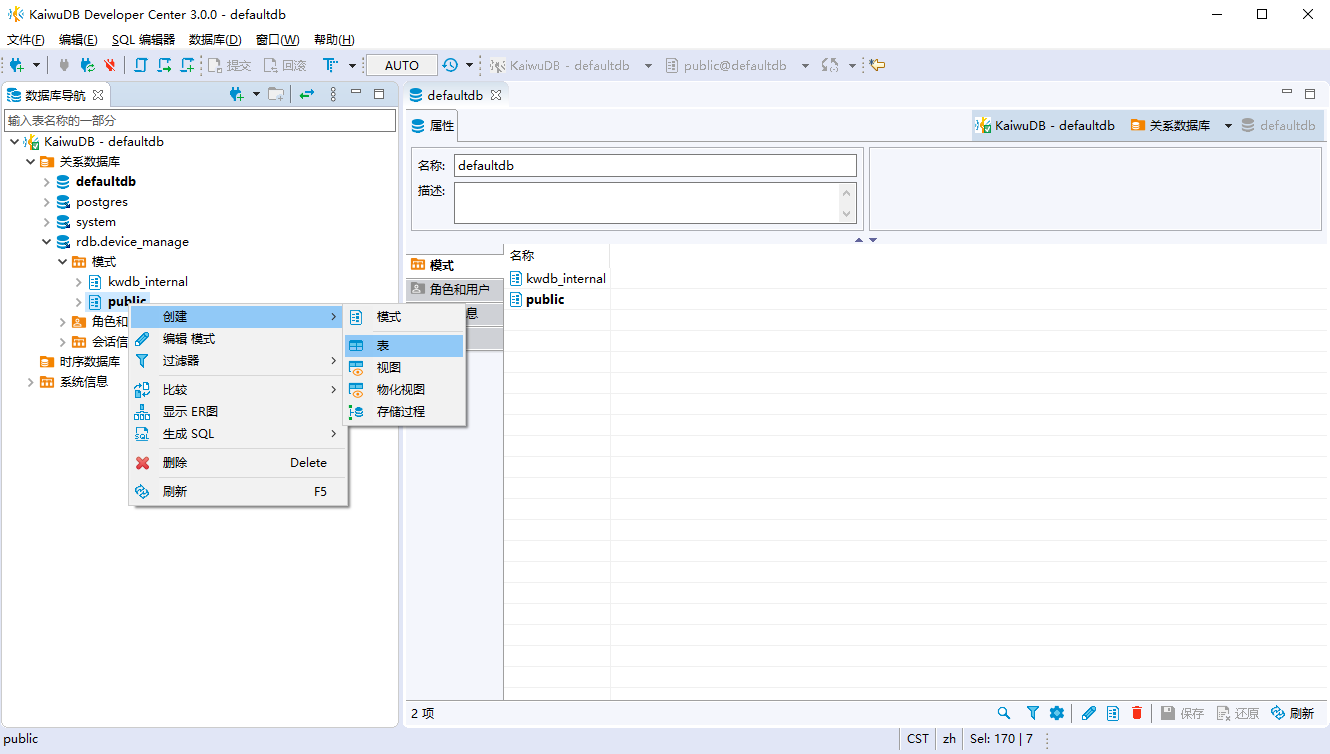
Task: Open the public@defaultdb schema dropdown arrow
Action: [806, 66]
